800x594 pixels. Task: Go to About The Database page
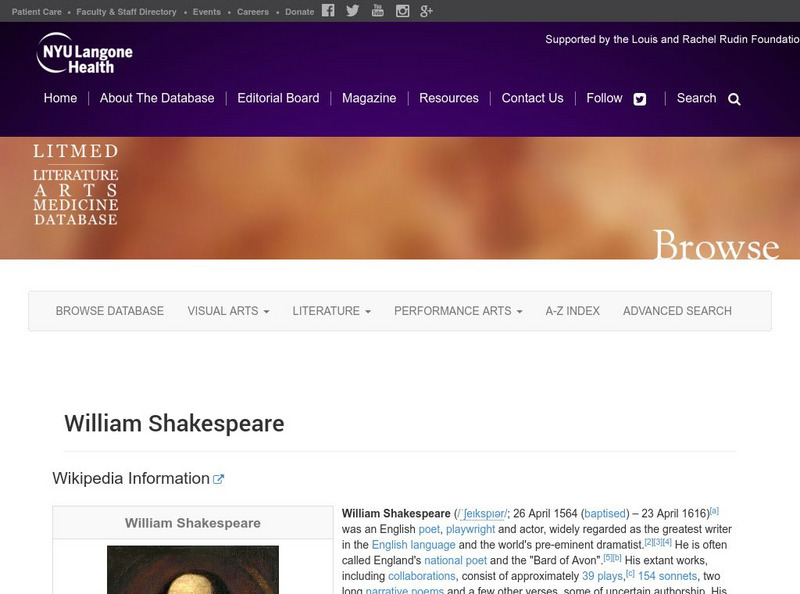(x=157, y=98)
